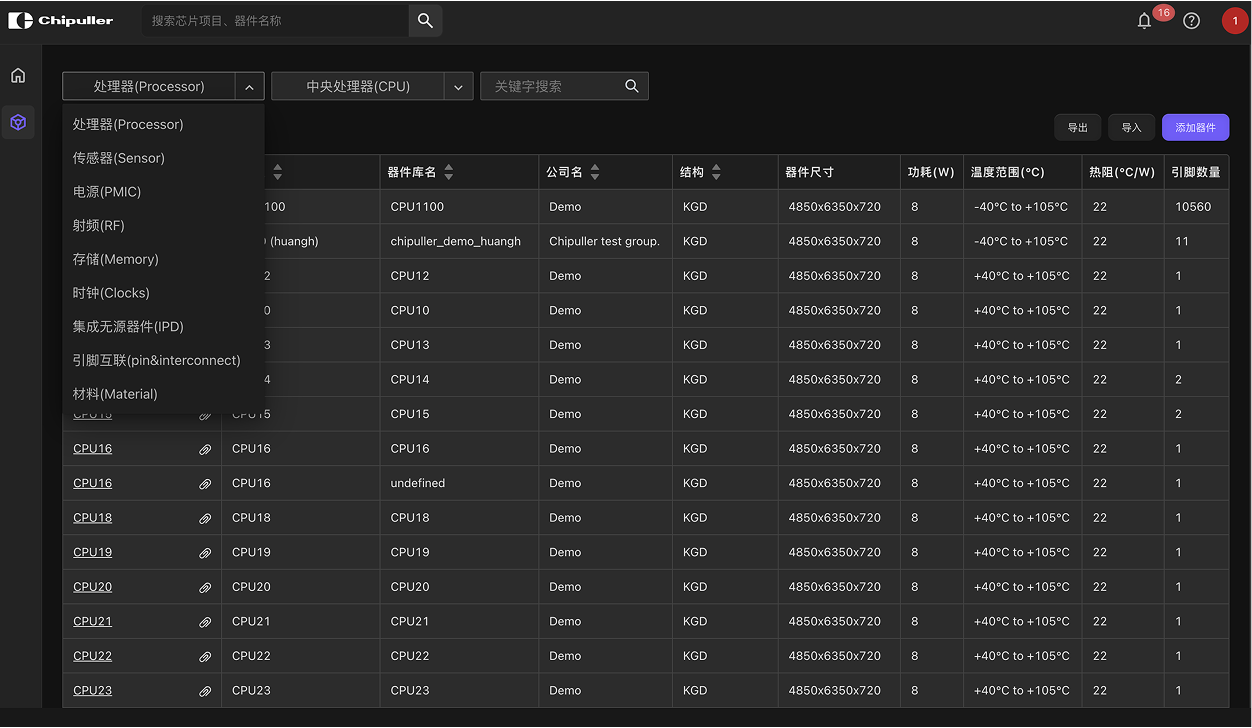Toggle sorting on the 器件库名 column
1252x728 pixels.
click(448, 172)
